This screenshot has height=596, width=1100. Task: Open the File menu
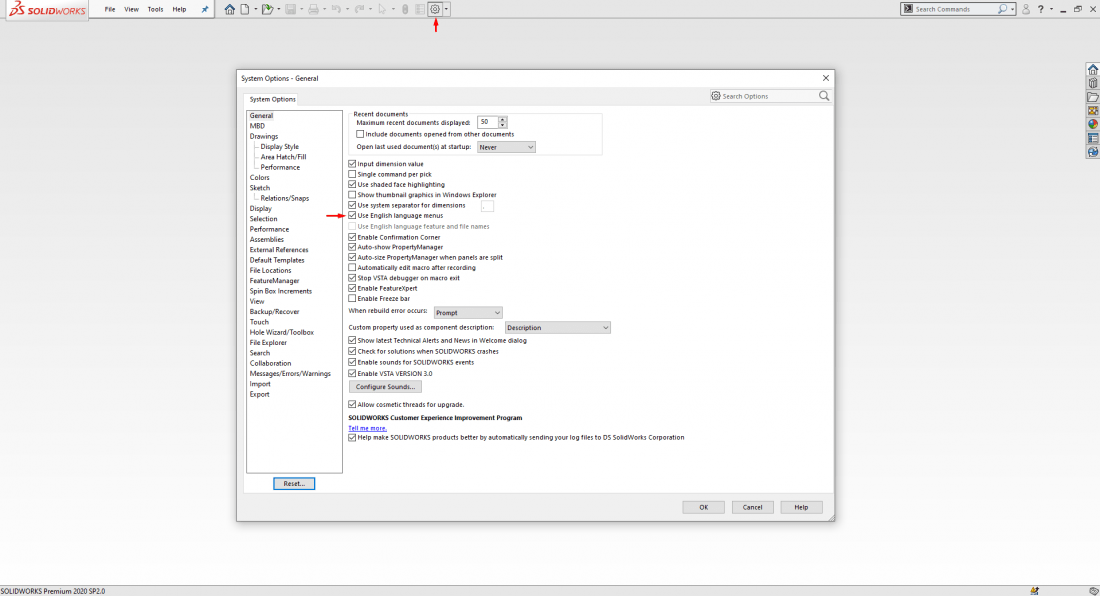pos(109,9)
